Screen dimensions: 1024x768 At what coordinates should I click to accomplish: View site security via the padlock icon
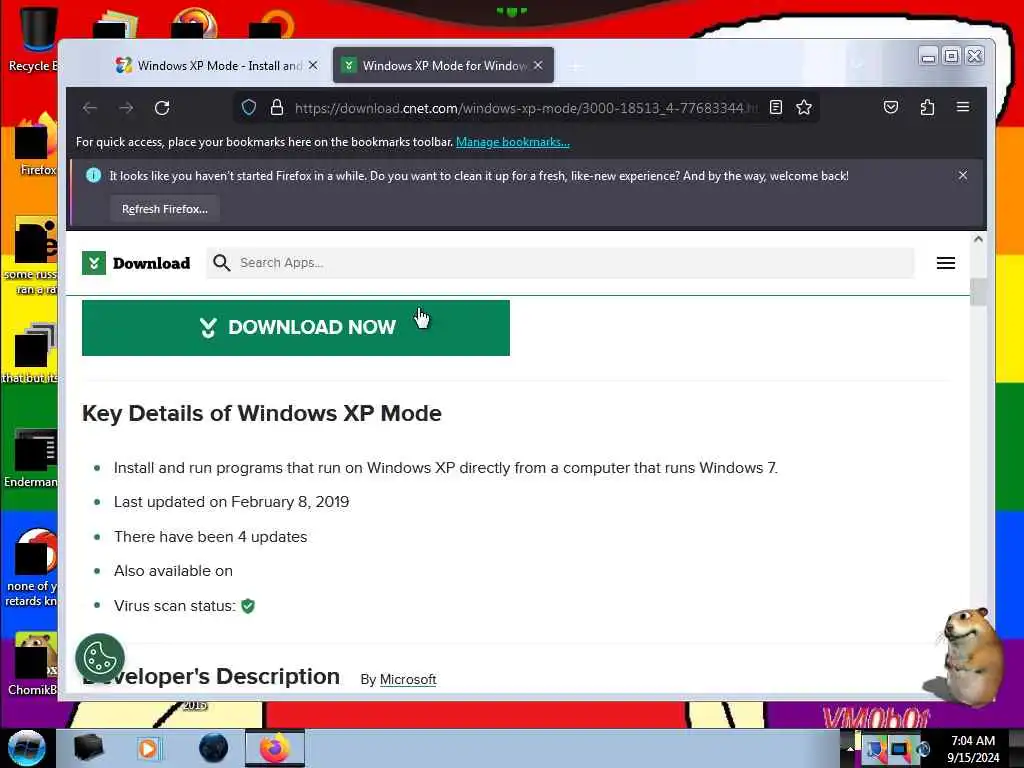277,108
